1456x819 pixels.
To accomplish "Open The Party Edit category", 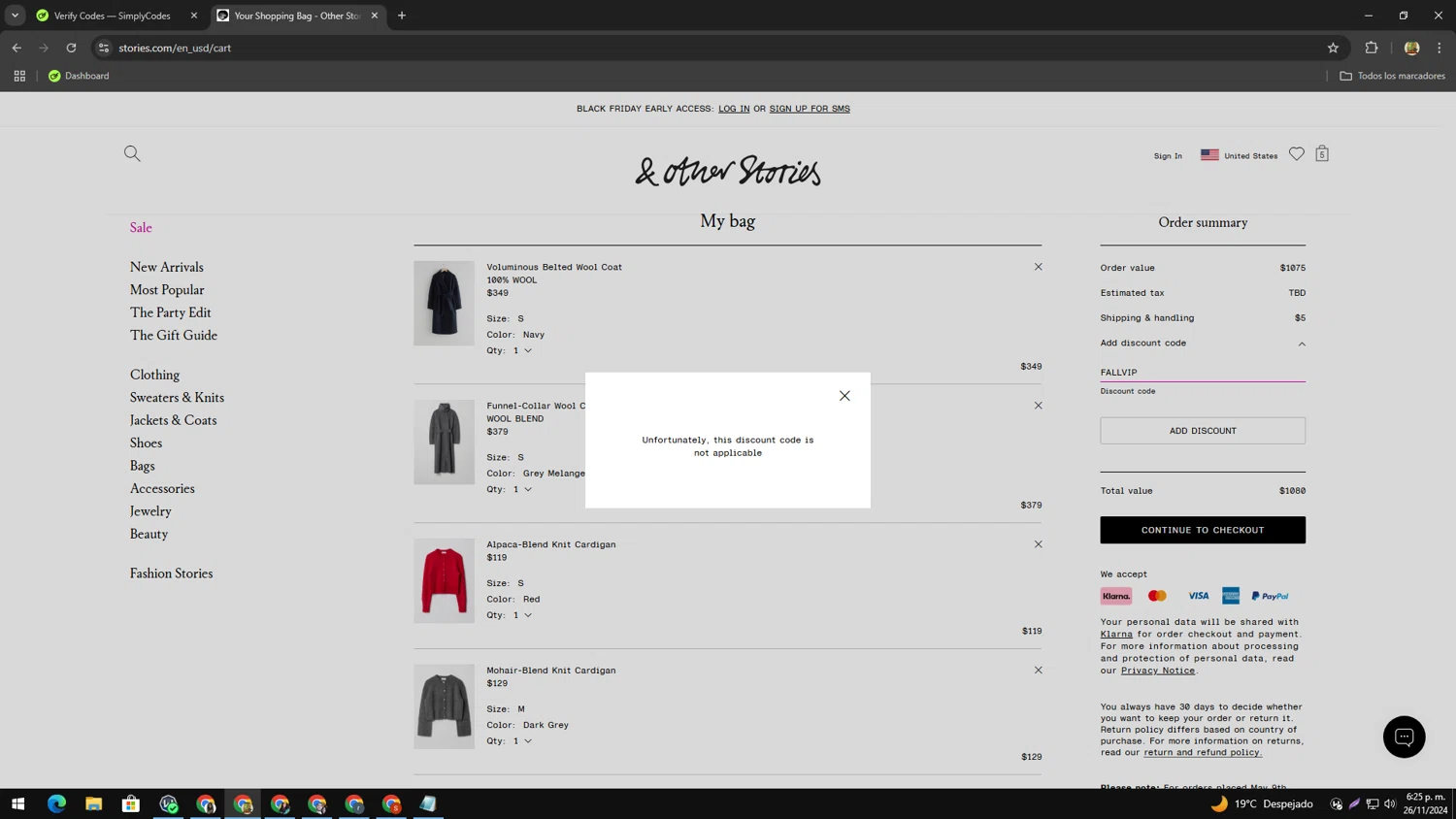I will (x=171, y=312).
